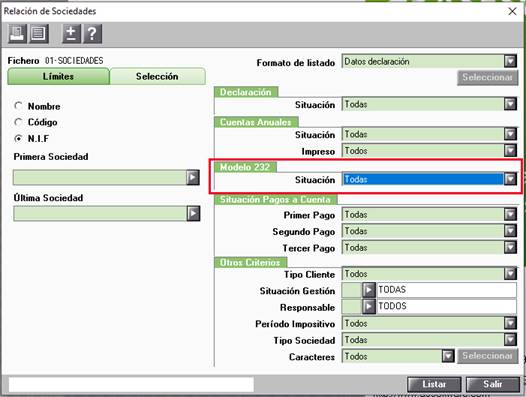Screen dimensions: 526x397
Task: Open the Tipo Sociedad dropdown
Action: [510, 340]
